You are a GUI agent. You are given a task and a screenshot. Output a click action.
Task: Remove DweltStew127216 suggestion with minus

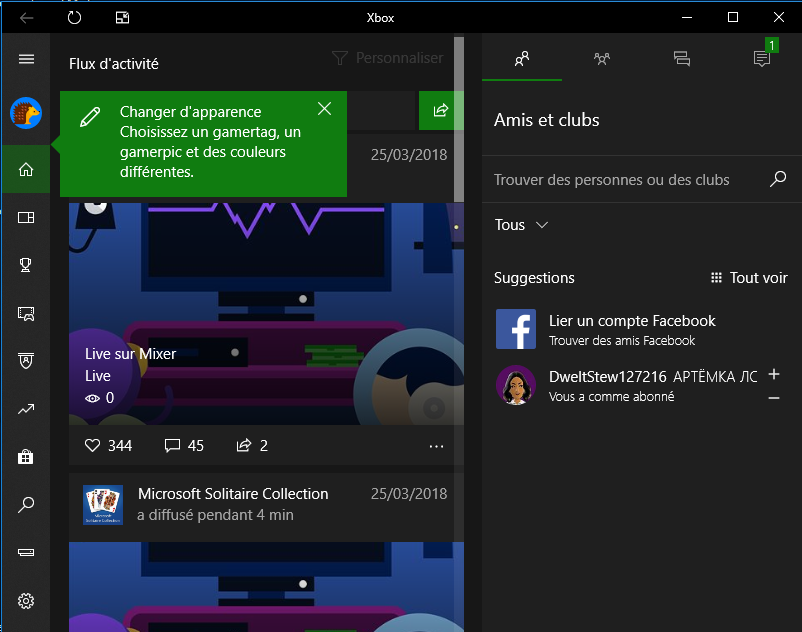click(x=774, y=398)
